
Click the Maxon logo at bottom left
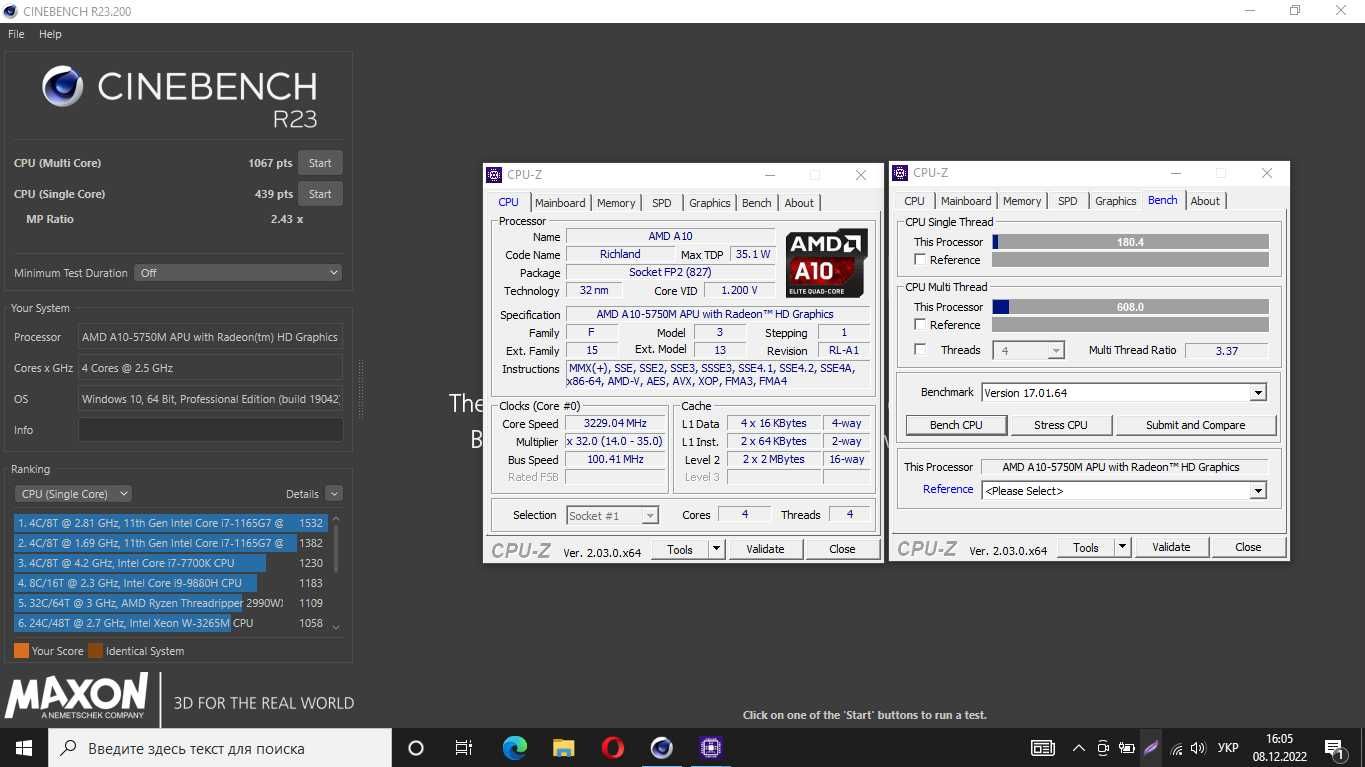76,696
